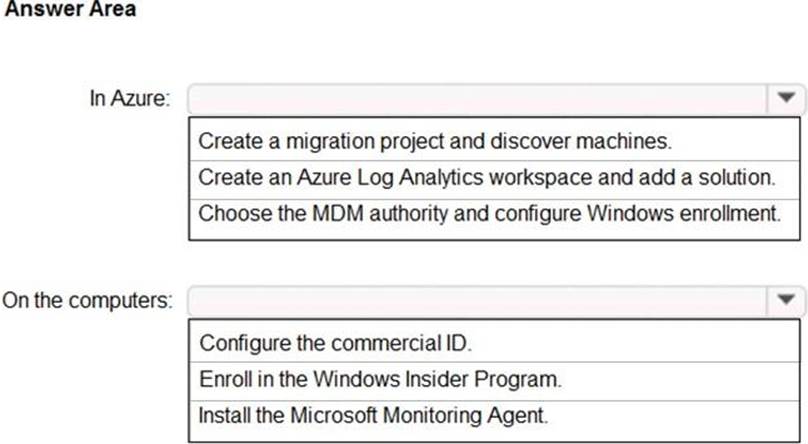Click the words Microsoft Monitoring Agent in the list
The height and width of the screenshot is (444, 808).
pyautogui.click(x=441, y=414)
